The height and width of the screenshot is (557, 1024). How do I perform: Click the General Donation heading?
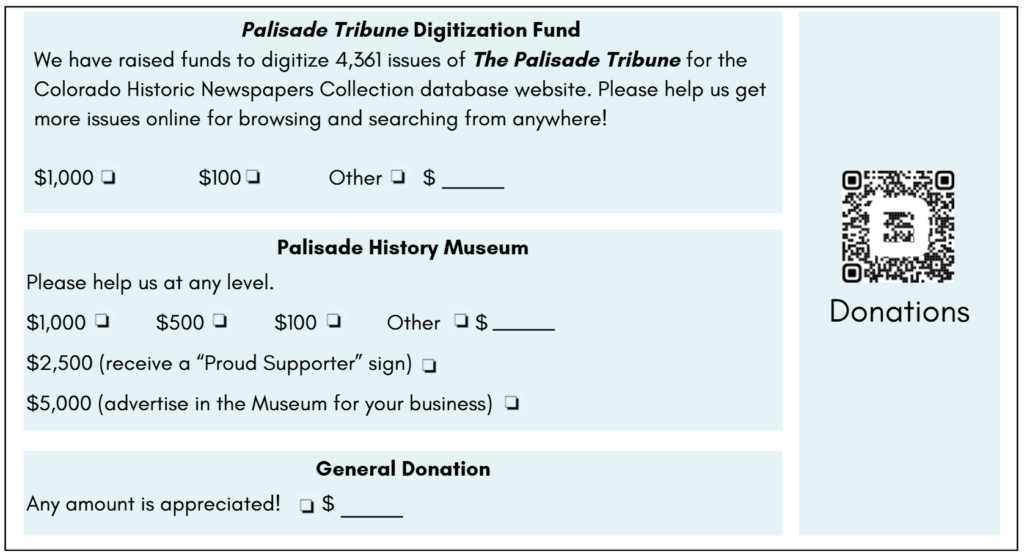403,469
